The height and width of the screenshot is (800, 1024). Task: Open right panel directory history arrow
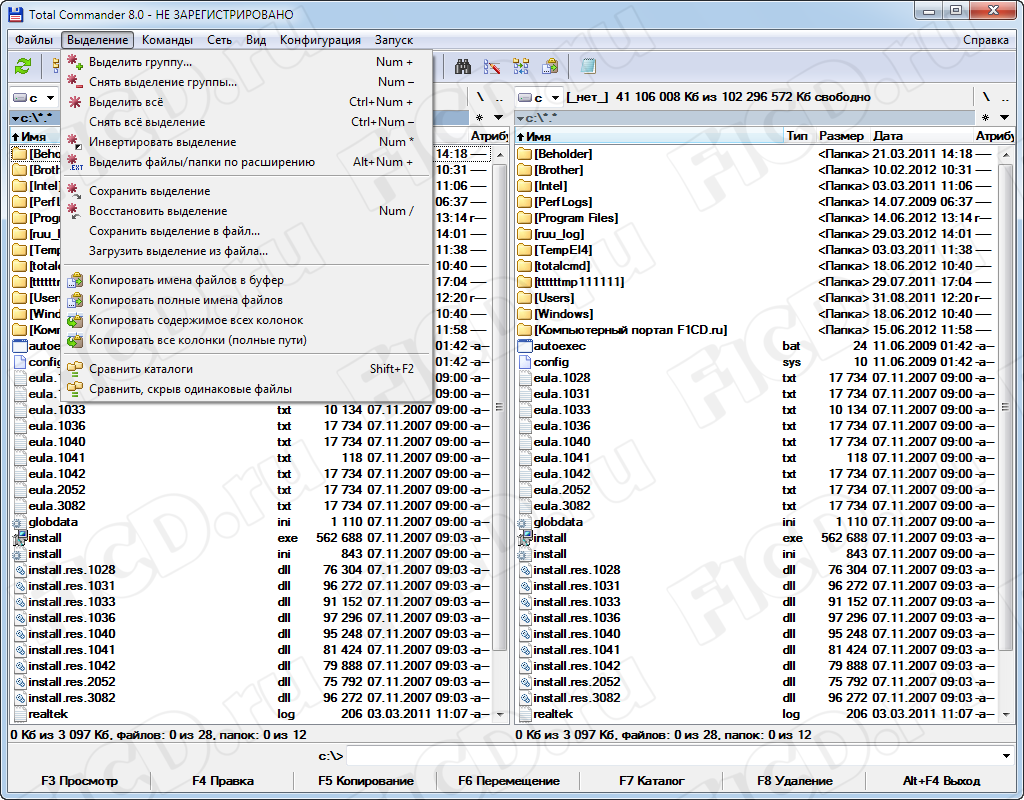[1004, 118]
